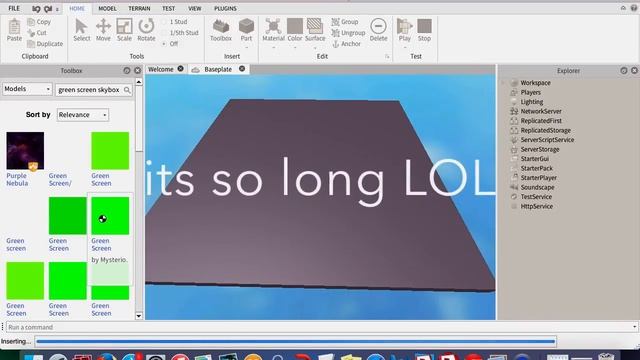Click the Surface tool
Viewport: 640px width, 360px height.
pos(315,30)
